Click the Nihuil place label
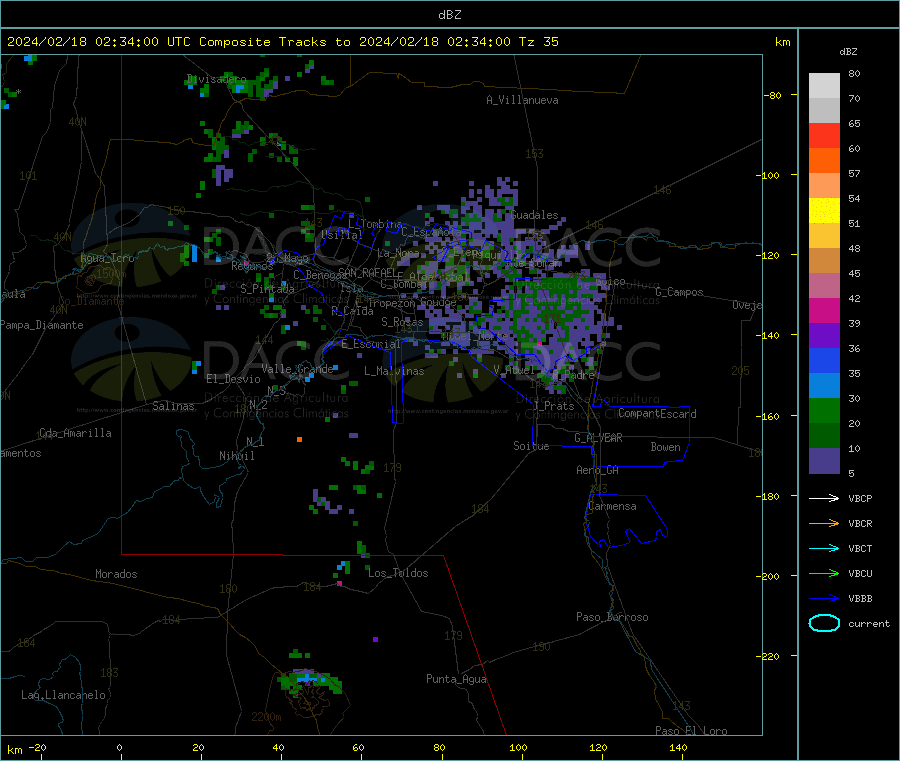Screen dimensions: 900x761 click(x=236, y=456)
